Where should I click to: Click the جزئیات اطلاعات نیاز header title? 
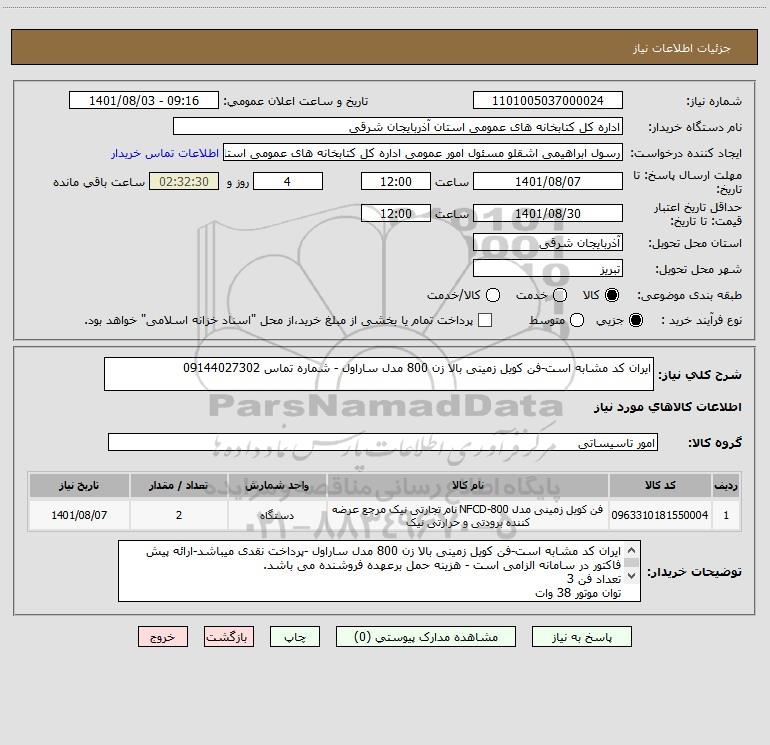(x=682, y=48)
